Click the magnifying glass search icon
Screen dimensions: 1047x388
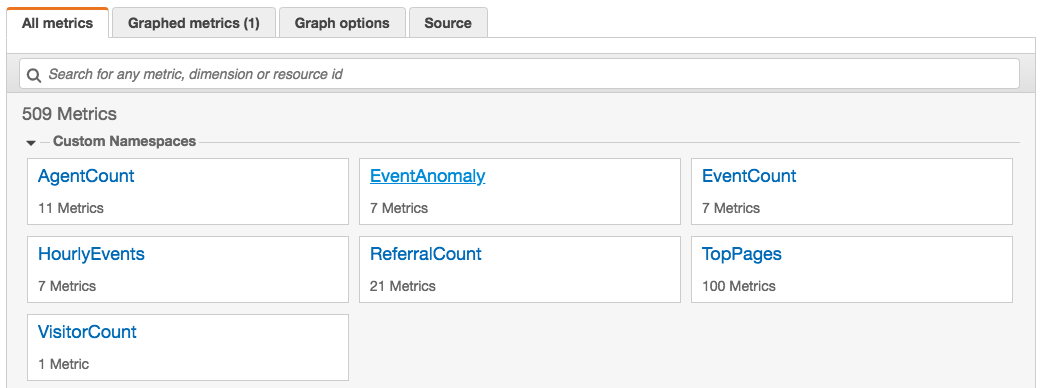(x=33, y=74)
